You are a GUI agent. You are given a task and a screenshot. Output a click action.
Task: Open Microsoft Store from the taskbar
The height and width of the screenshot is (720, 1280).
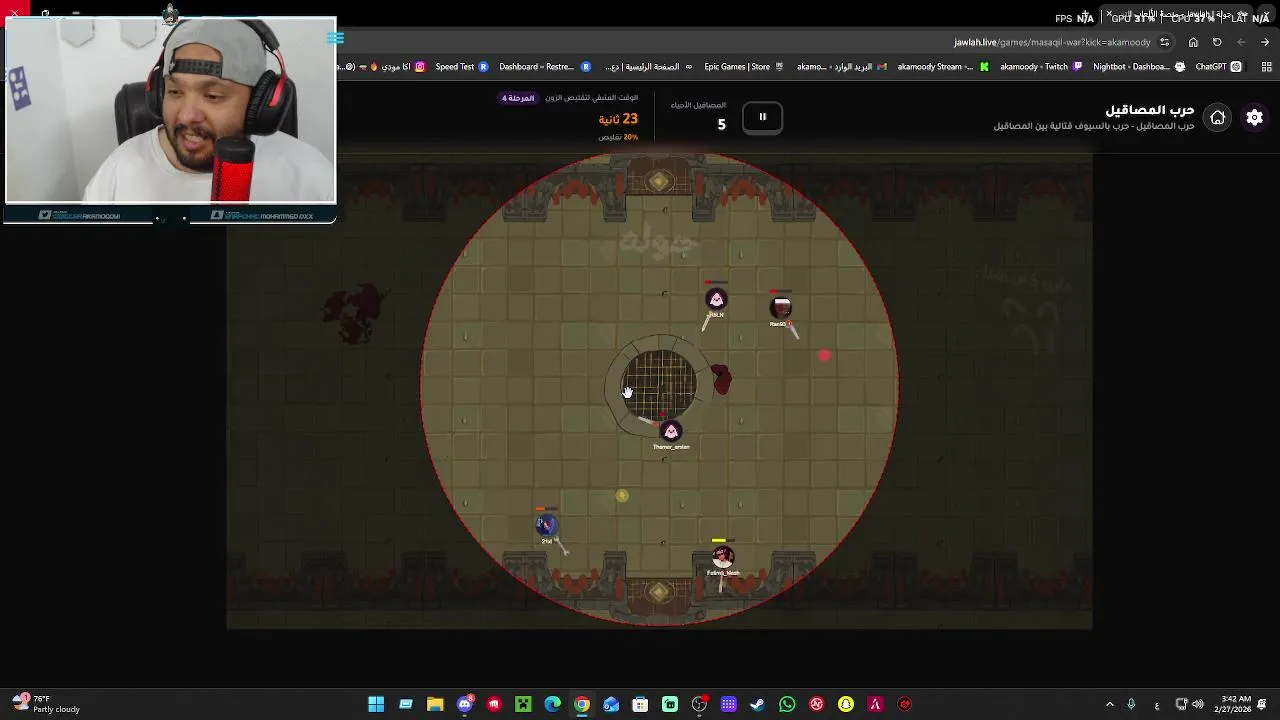pos(640,704)
